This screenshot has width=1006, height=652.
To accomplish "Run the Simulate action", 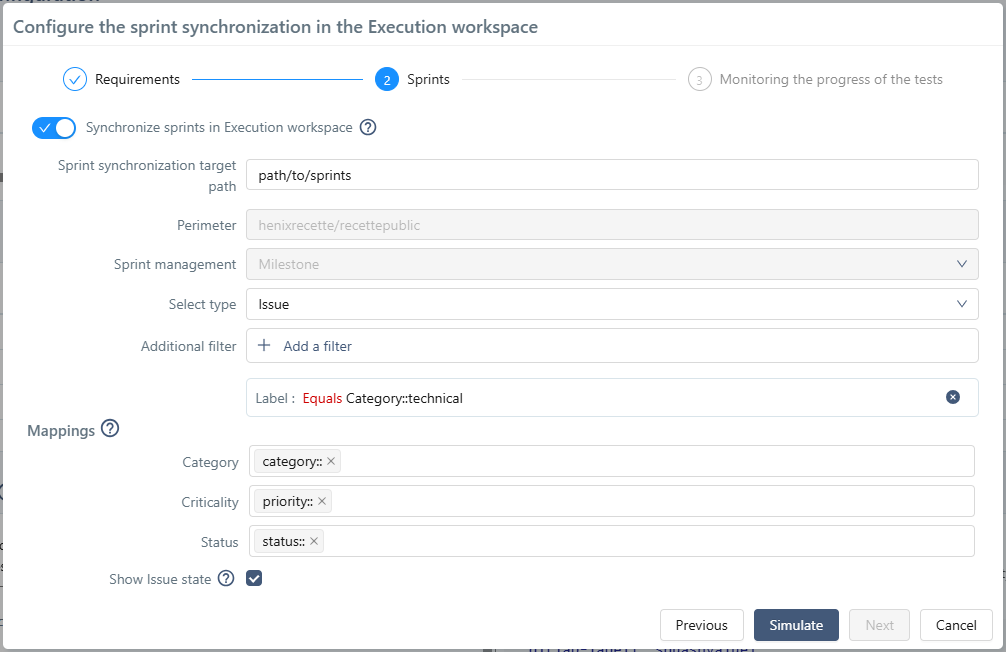I will [796, 624].
